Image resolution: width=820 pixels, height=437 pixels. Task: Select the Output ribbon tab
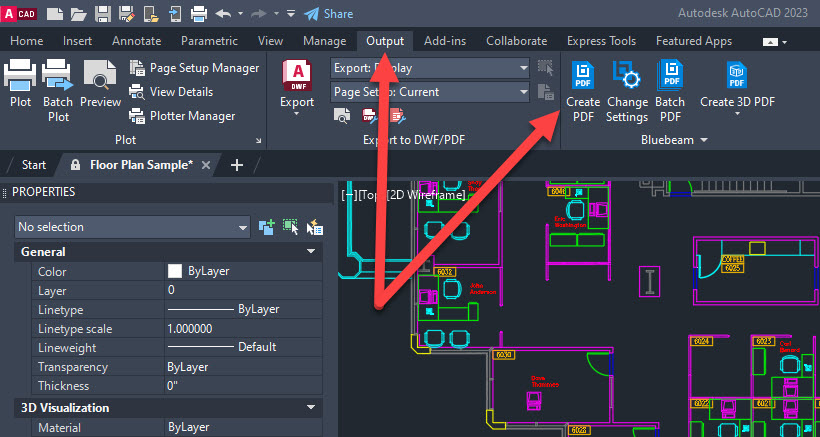(385, 41)
